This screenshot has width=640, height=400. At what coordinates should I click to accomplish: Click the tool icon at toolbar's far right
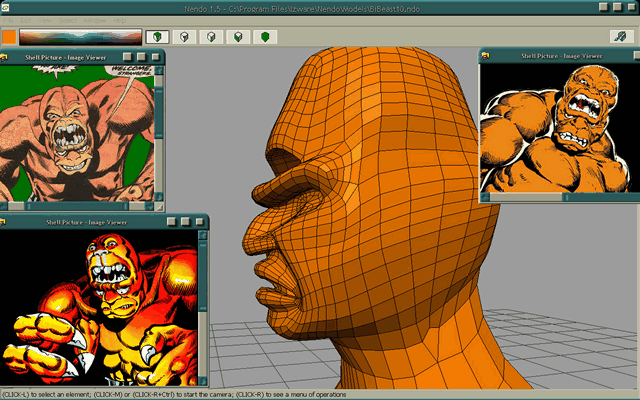621,36
